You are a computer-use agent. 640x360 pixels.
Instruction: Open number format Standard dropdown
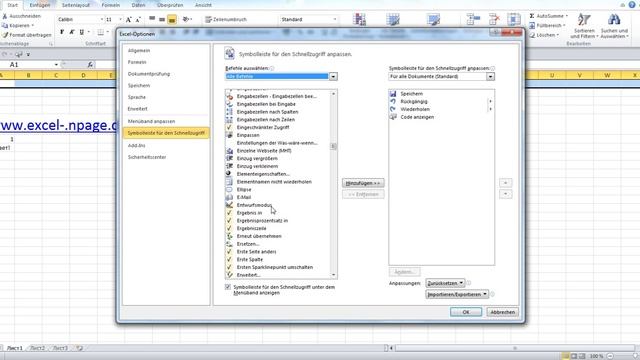pyautogui.click(x=335, y=19)
